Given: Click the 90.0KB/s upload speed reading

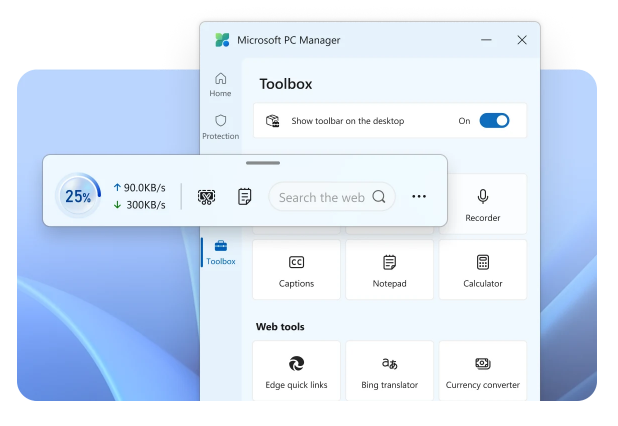Looking at the screenshot, I should [x=140, y=188].
